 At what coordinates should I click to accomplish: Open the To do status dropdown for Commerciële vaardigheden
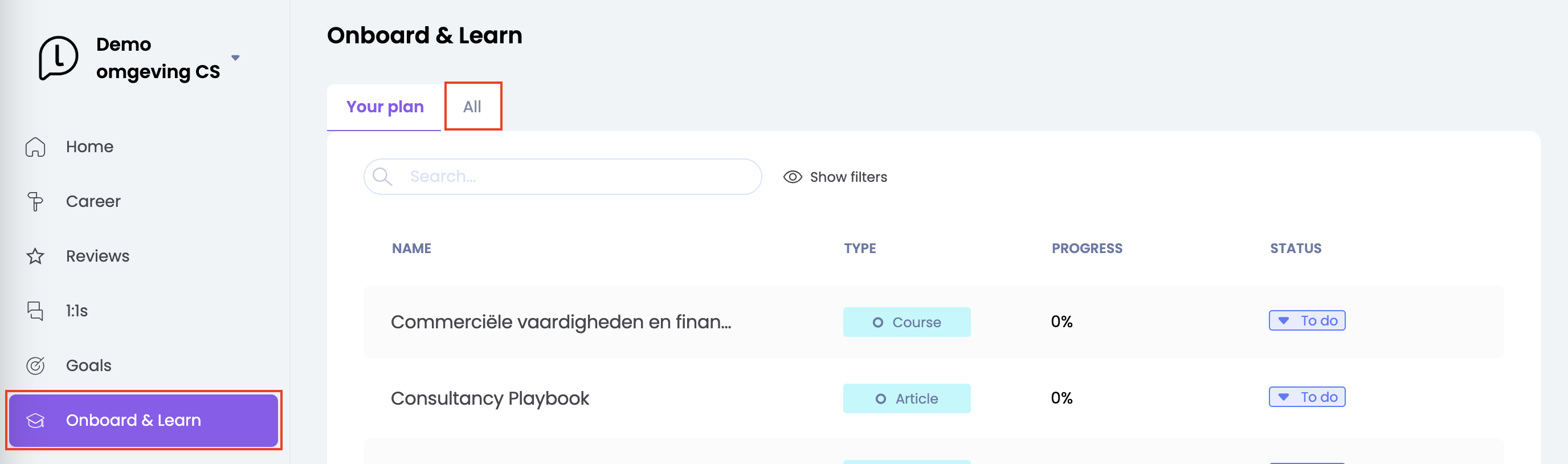[1306, 321]
